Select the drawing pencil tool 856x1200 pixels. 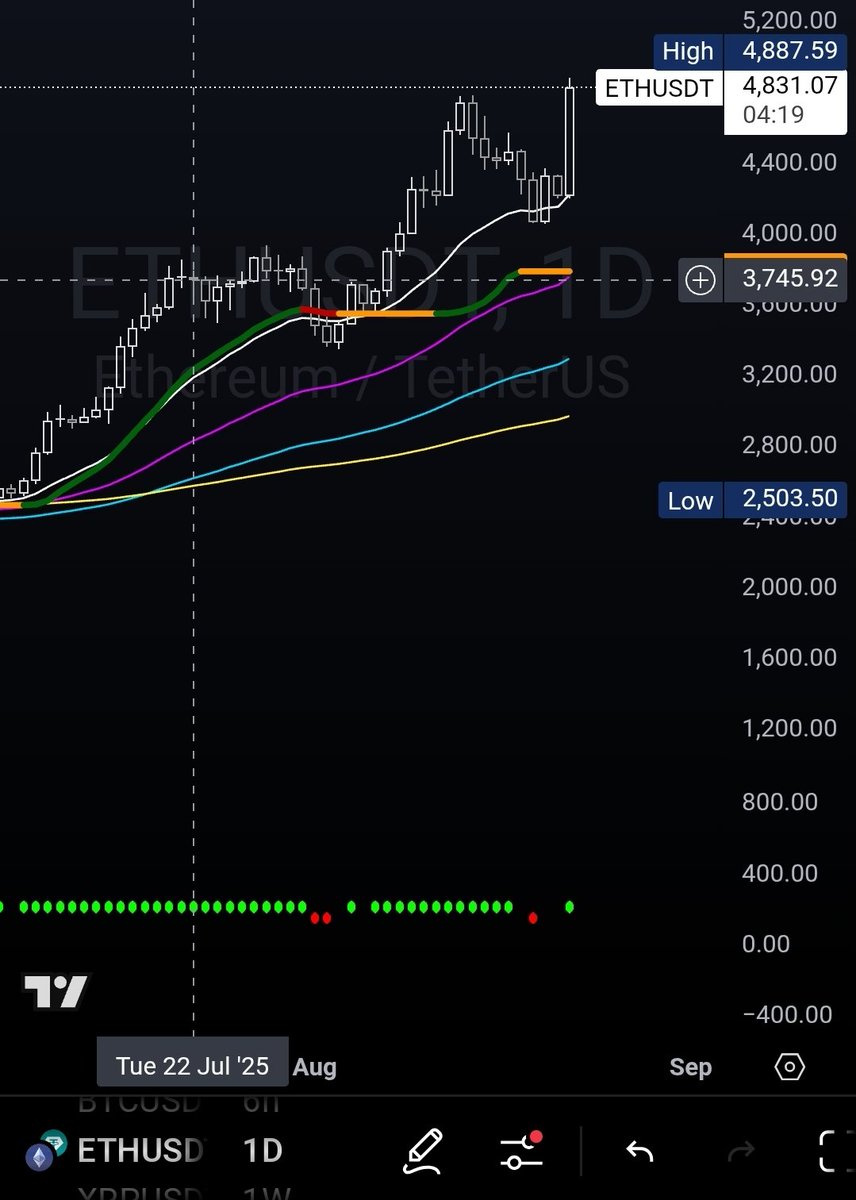click(x=423, y=1150)
